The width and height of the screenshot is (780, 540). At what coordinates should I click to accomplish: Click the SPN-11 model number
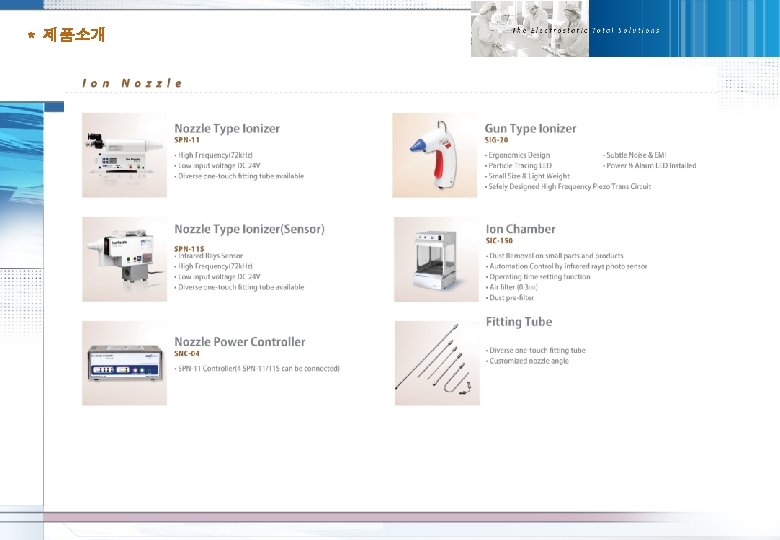(187, 140)
